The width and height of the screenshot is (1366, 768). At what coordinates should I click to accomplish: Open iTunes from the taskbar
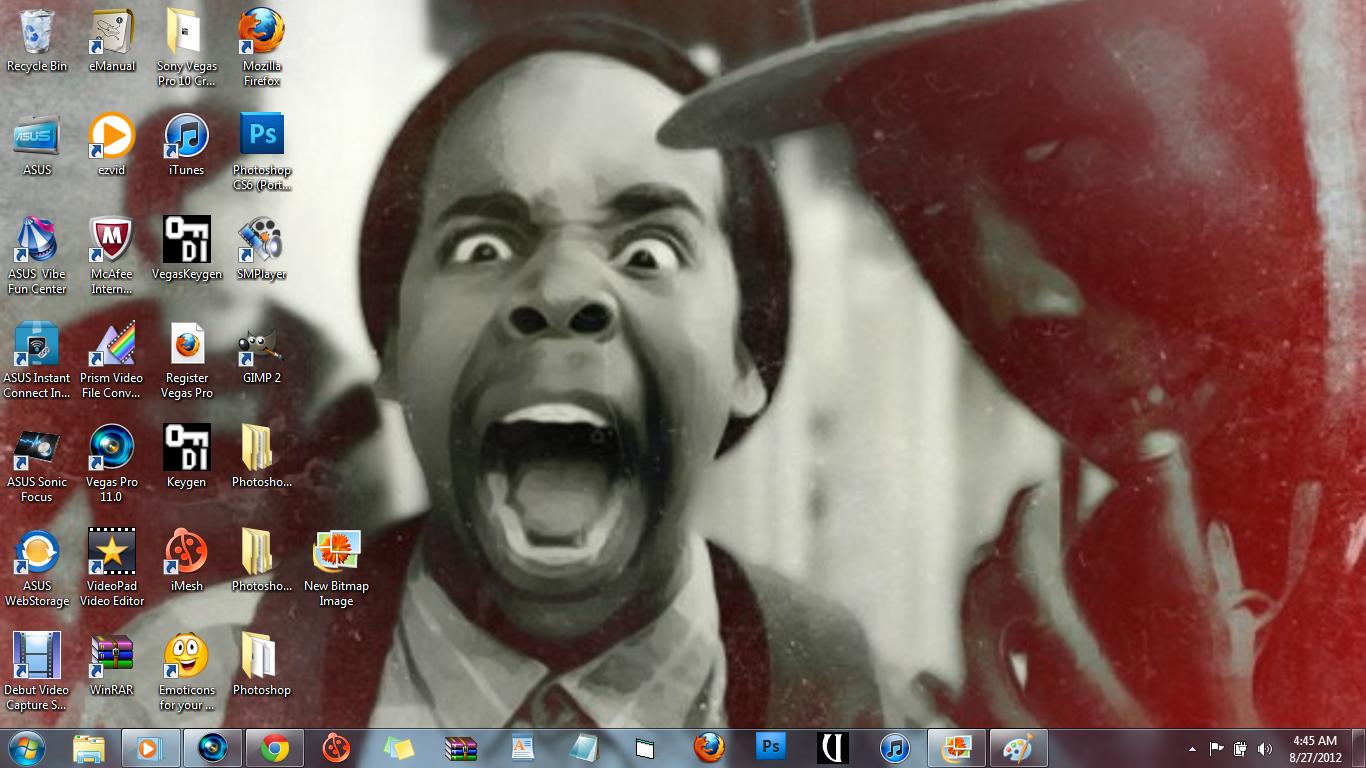tap(895, 748)
